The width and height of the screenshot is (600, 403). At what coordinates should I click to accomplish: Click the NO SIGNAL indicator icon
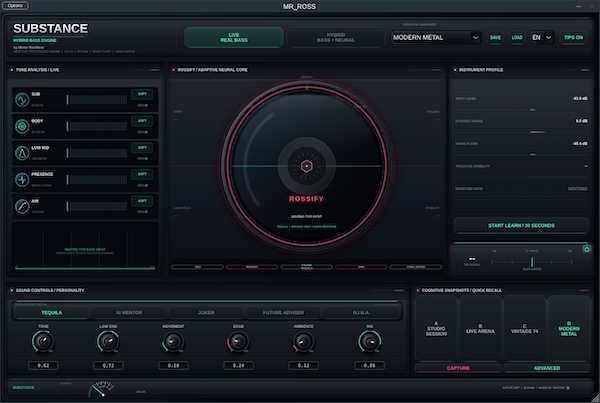[472, 259]
